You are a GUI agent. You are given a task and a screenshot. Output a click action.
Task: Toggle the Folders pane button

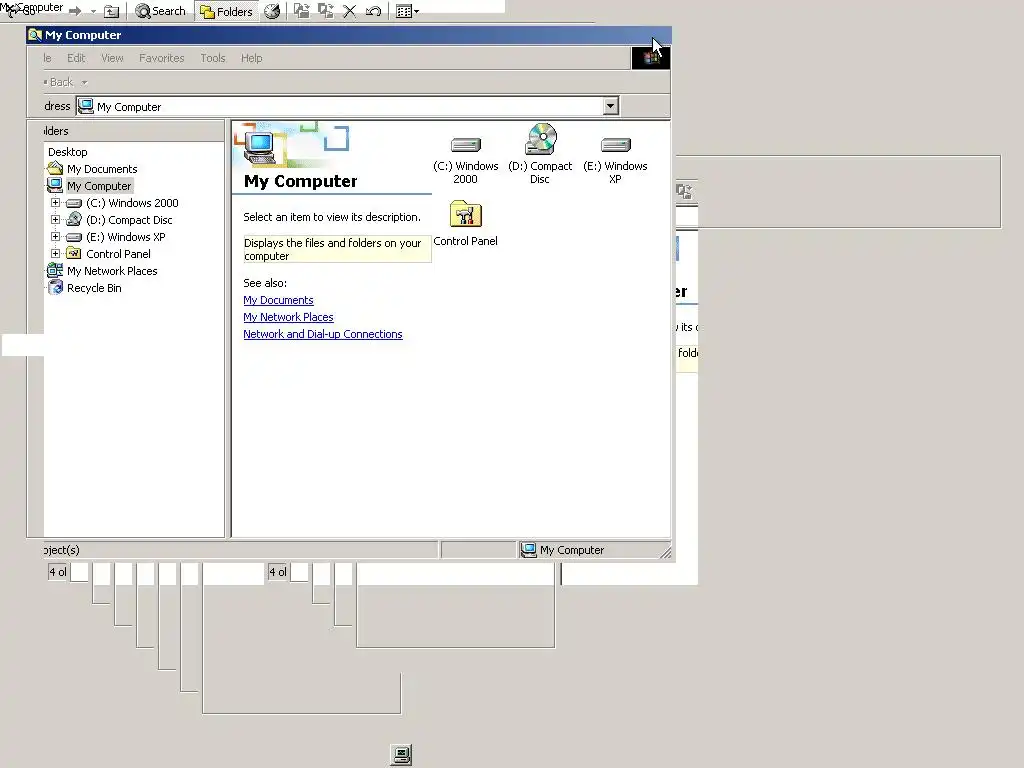pyautogui.click(x=227, y=11)
